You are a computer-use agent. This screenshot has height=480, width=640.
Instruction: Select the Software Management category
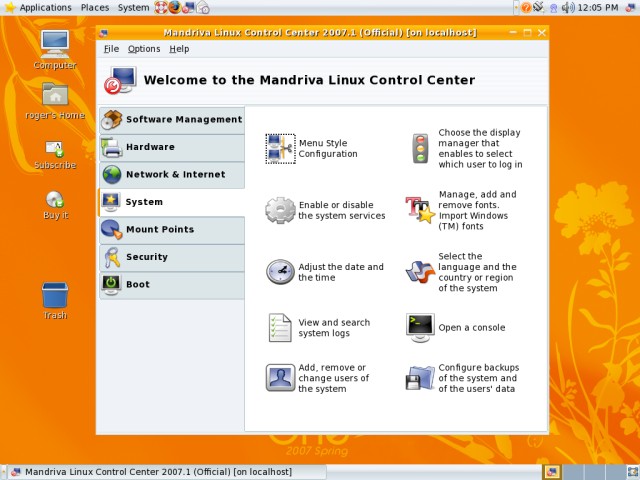[x=172, y=120]
